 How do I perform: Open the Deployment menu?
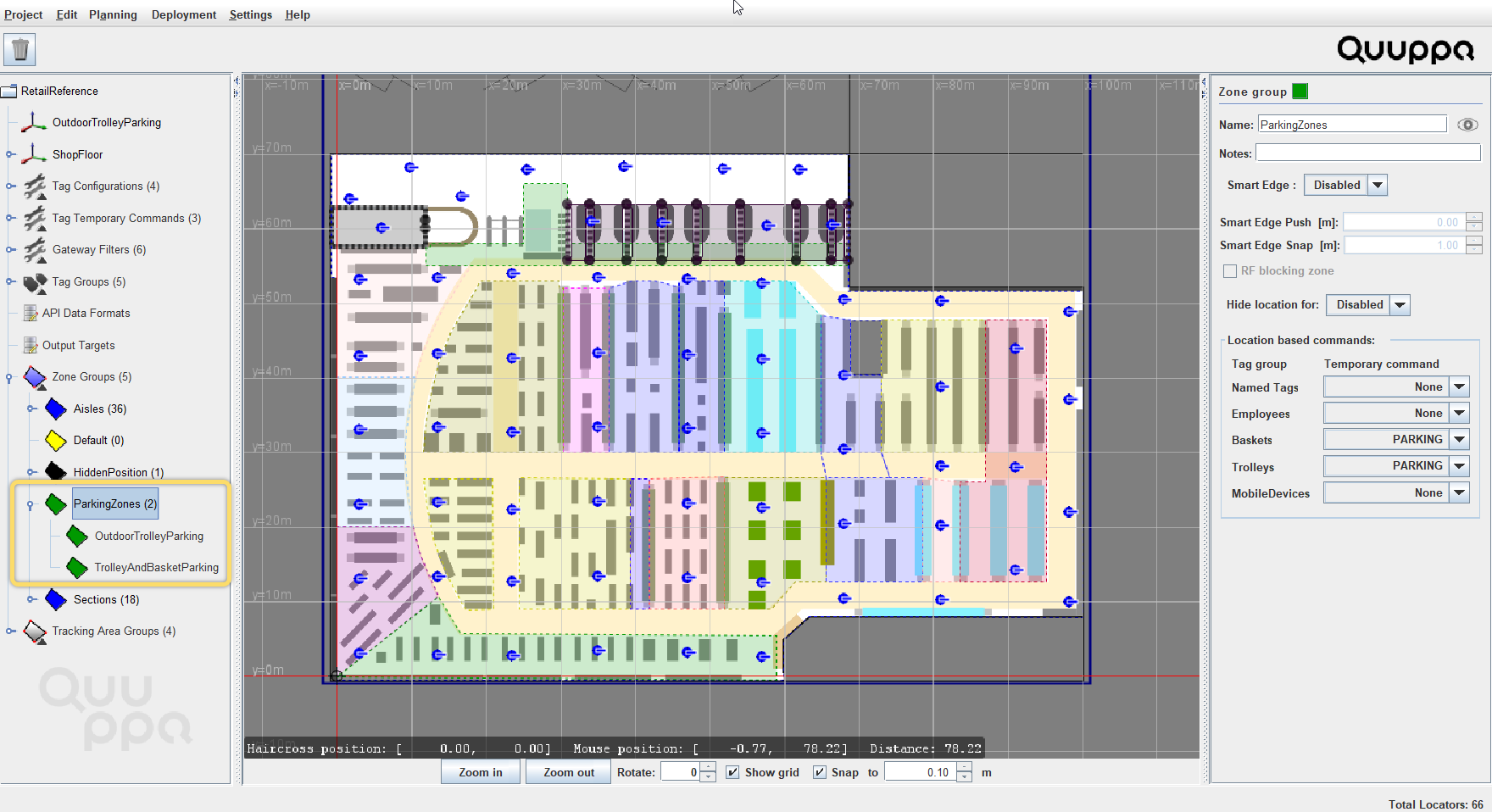[x=184, y=14]
